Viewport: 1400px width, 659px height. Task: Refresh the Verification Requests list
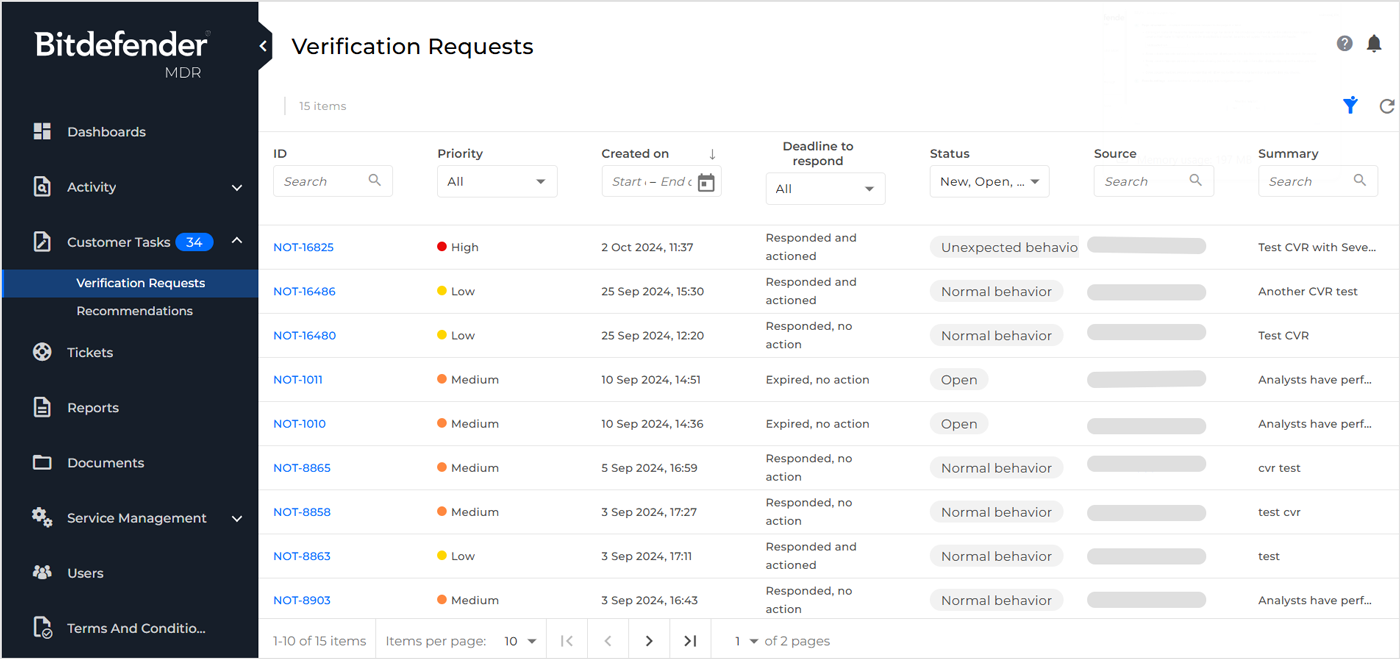[x=1387, y=105]
